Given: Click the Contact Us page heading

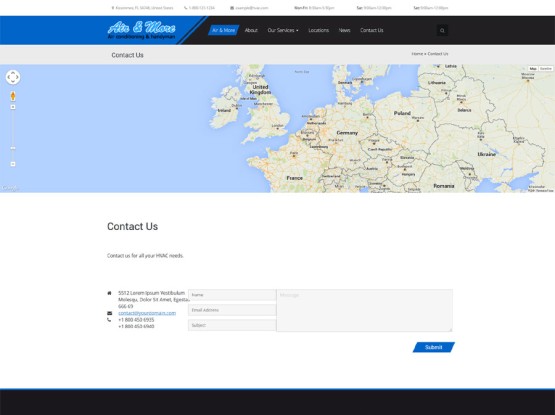Looking at the screenshot, I should coord(132,226).
